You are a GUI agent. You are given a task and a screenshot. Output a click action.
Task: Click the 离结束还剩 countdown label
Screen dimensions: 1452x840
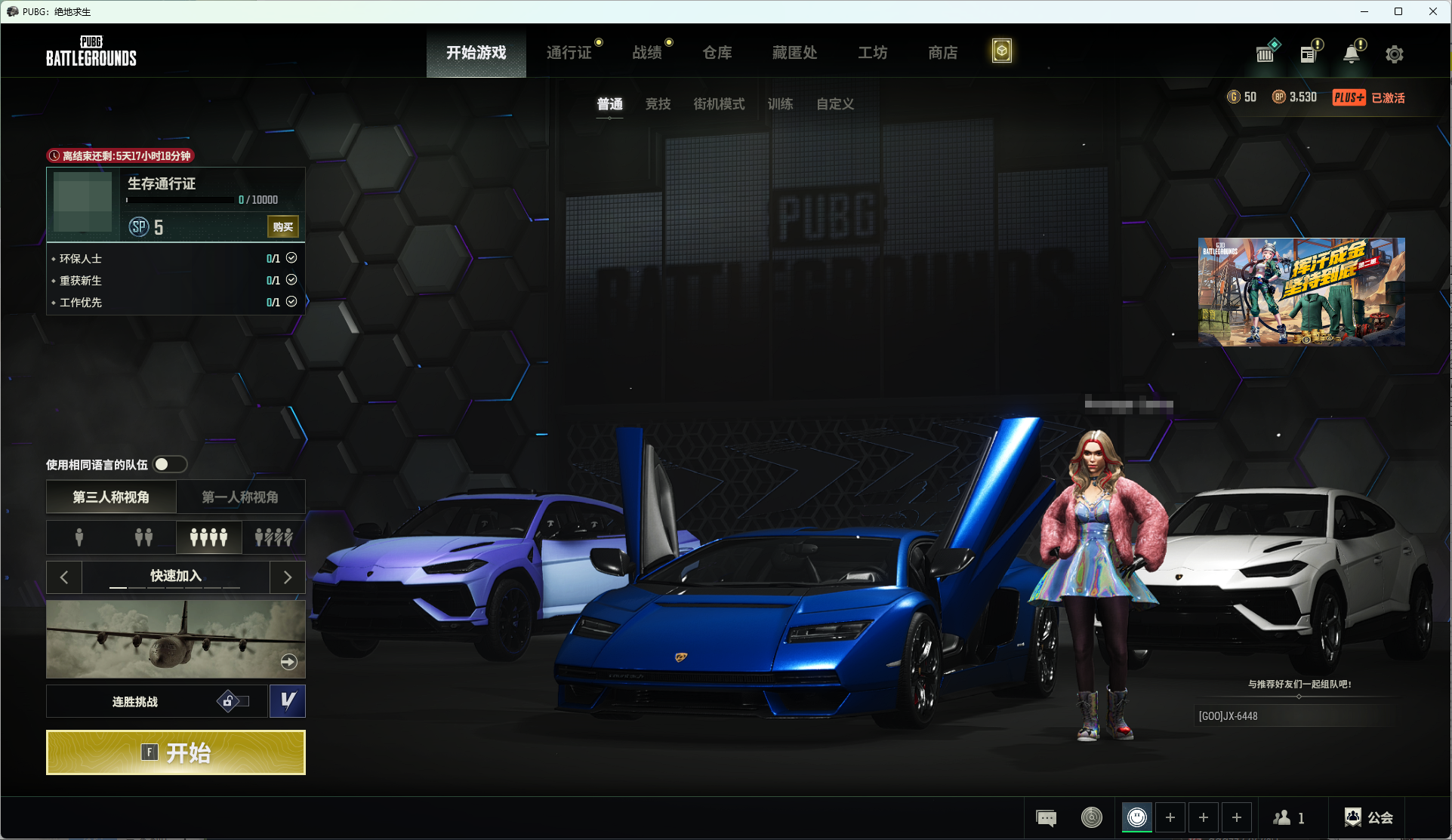coord(121,155)
